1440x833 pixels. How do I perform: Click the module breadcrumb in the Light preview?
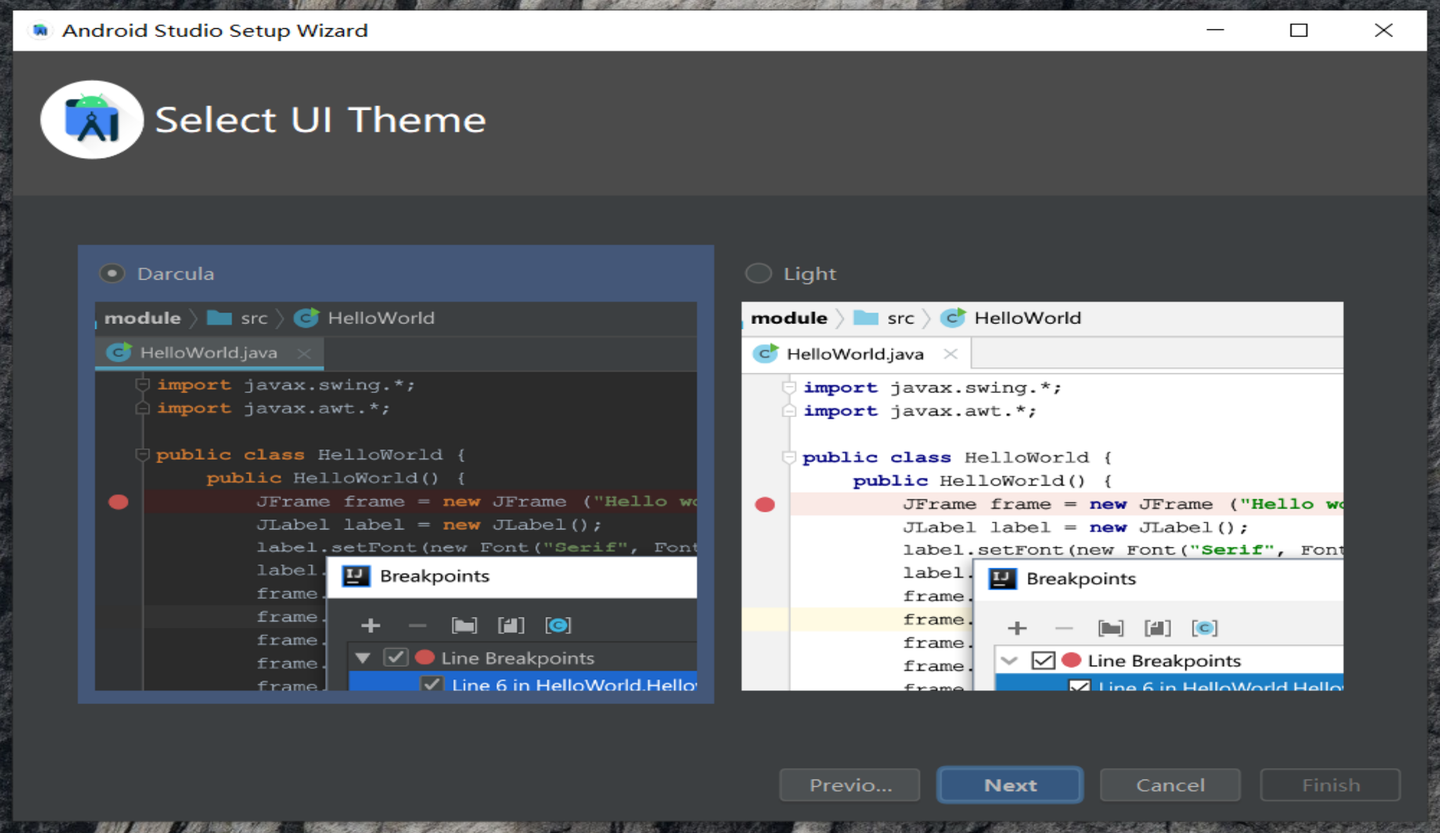pos(790,317)
